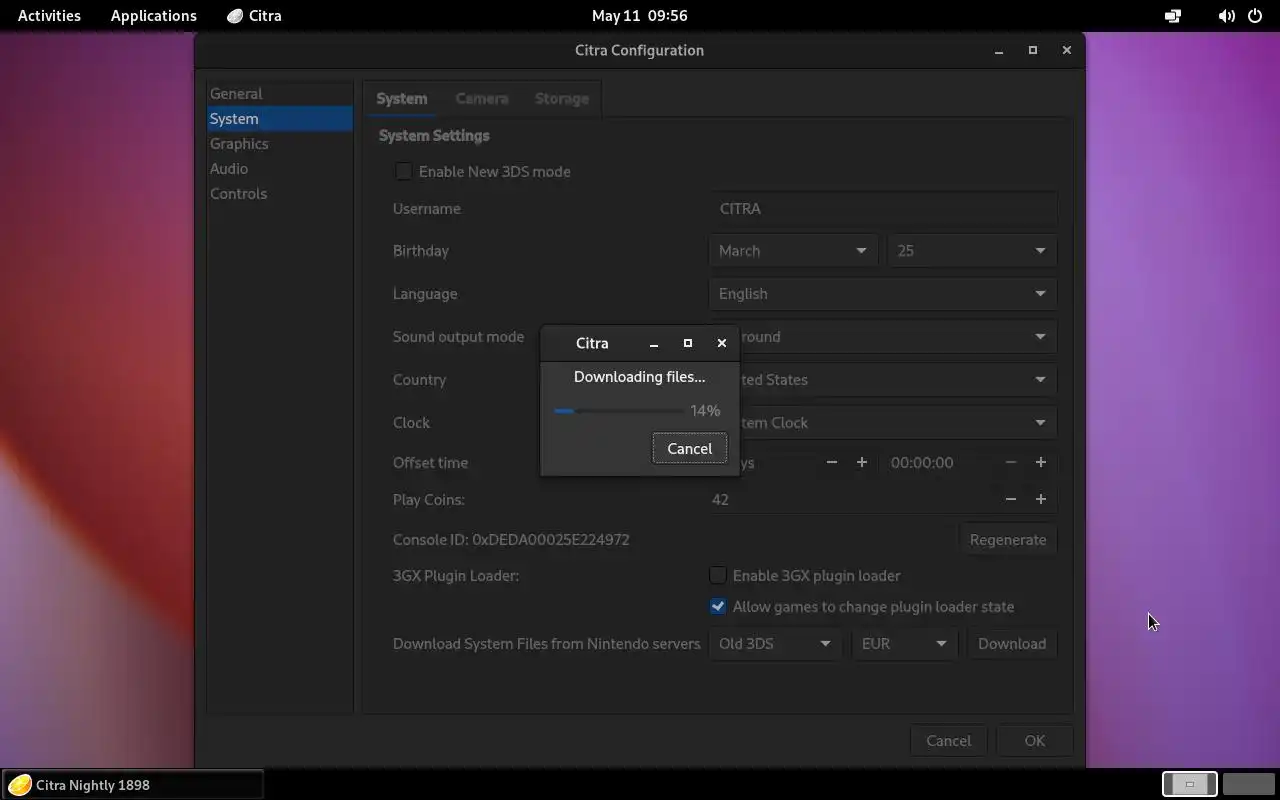This screenshot has width=1280, height=800.
Task: Open the birthday month dropdown showing March
Action: point(793,251)
